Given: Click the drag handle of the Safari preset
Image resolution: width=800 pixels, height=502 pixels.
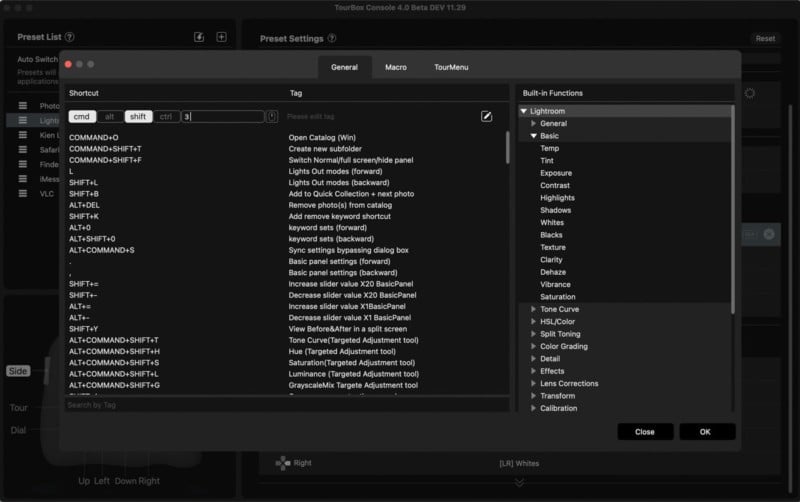Looking at the screenshot, I should click(22, 149).
